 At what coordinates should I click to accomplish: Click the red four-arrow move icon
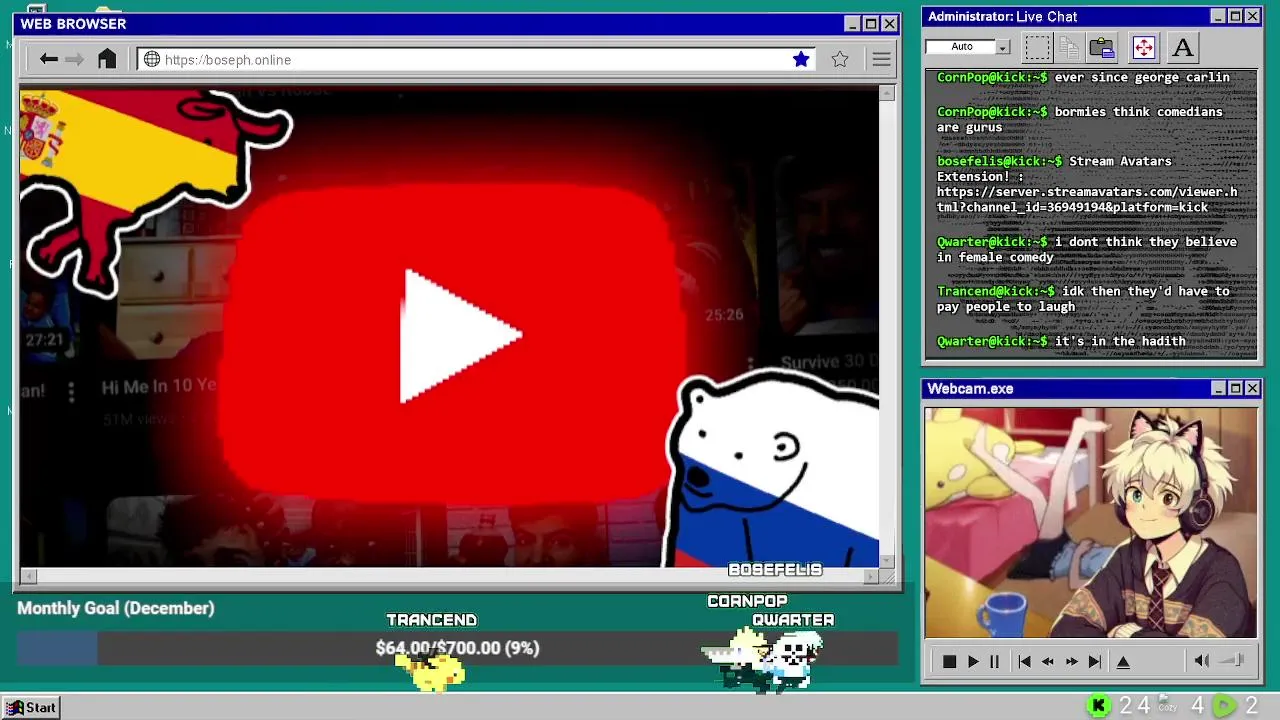point(1143,47)
